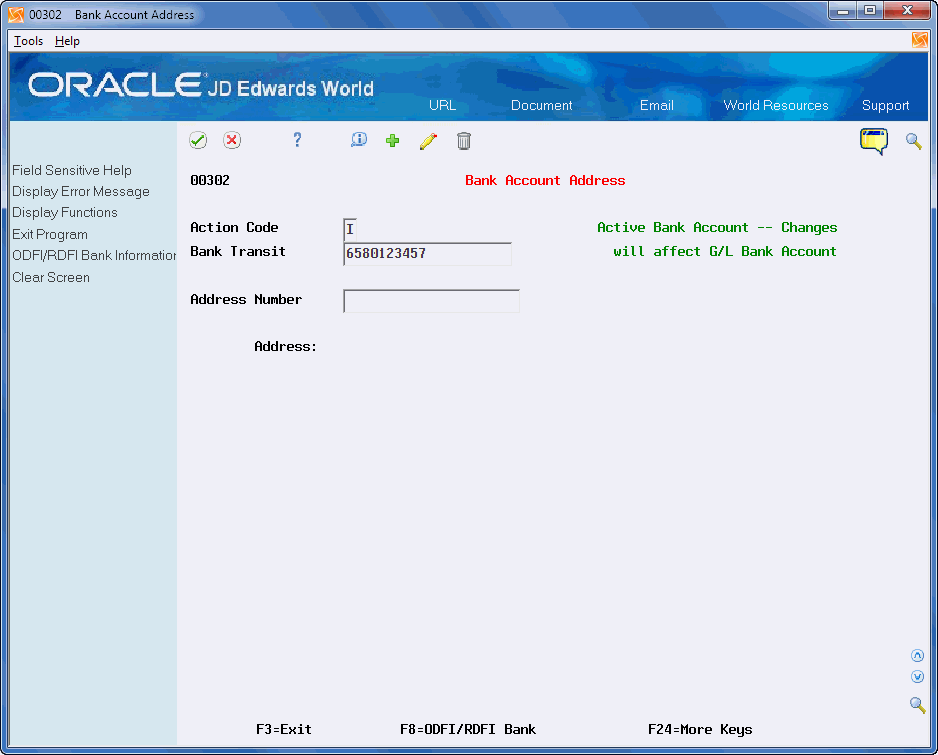
Task: Click the top-right magnifier search icon
Action: [x=913, y=141]
